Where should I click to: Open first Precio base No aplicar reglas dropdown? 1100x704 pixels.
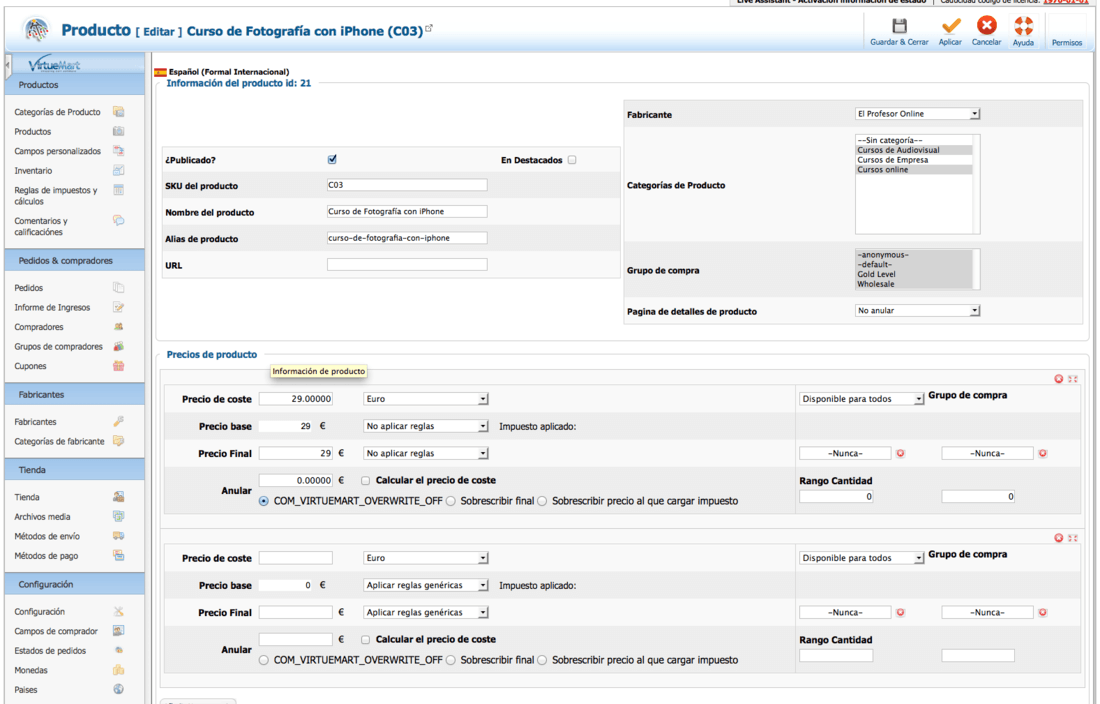(425, 426)
